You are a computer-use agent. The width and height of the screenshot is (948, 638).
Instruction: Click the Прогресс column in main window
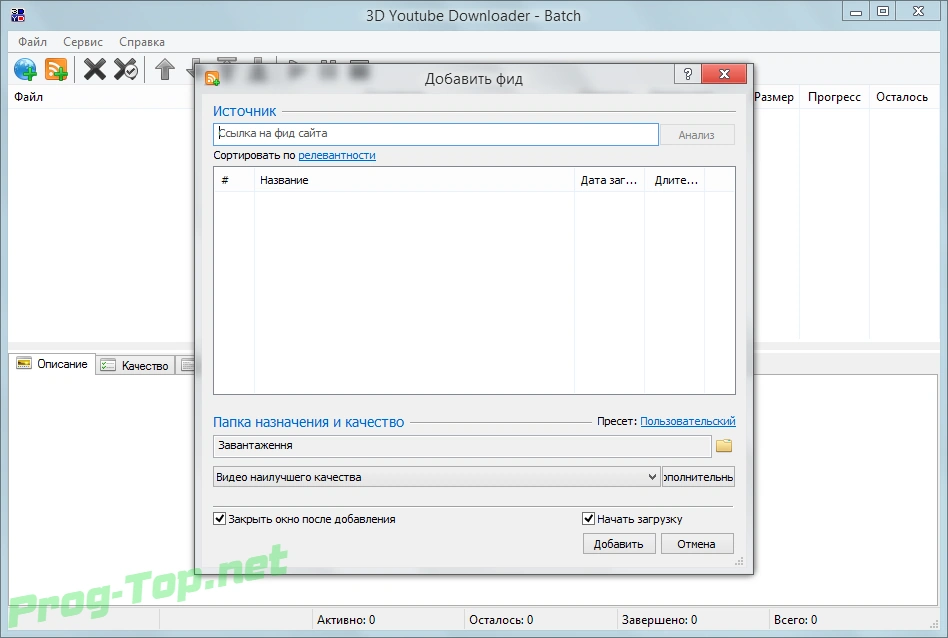click(834, 97)
